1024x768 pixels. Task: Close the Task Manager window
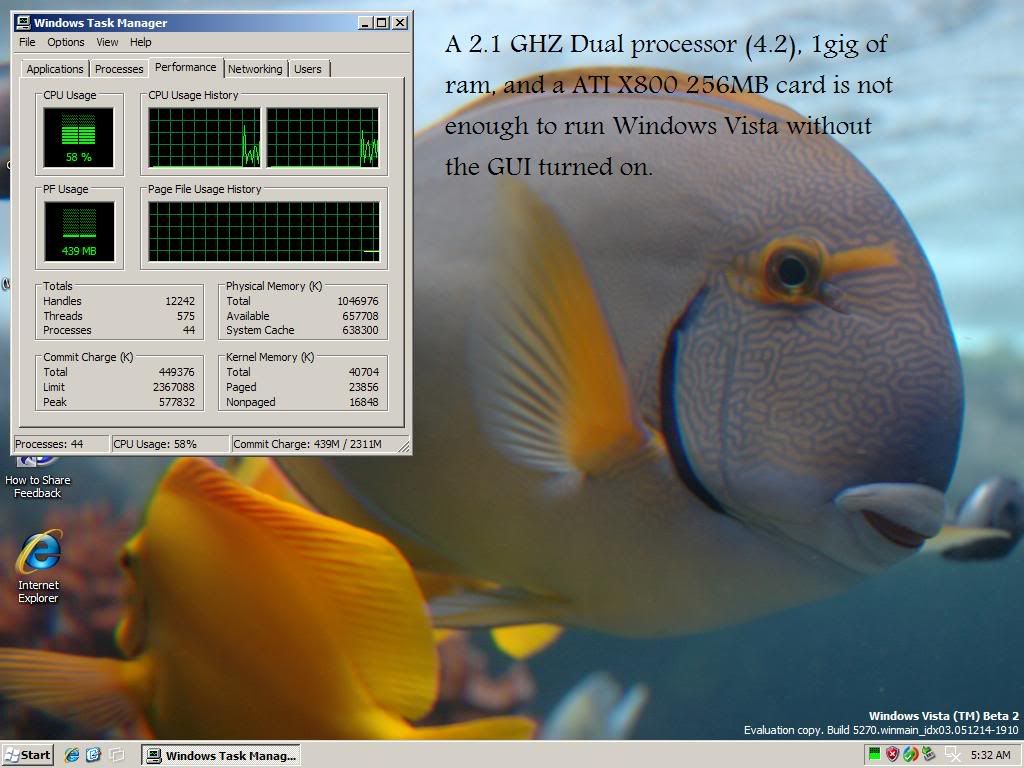(x=400, y=23)
